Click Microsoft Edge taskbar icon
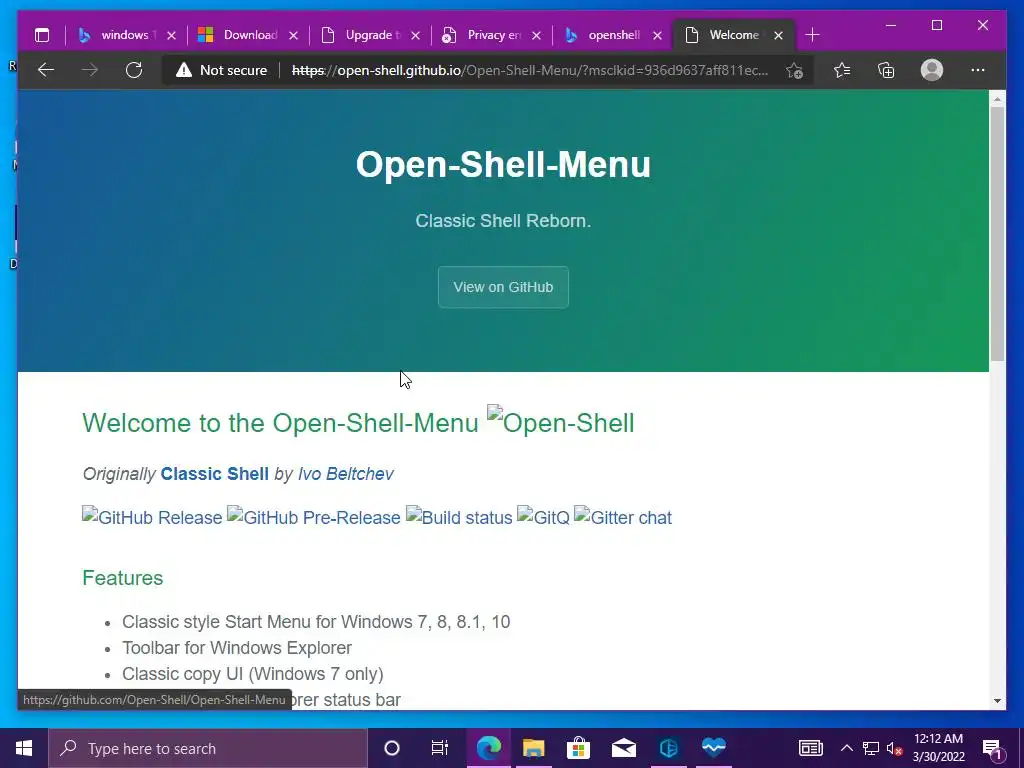The image size is (1024, 768). pos(488,748)
